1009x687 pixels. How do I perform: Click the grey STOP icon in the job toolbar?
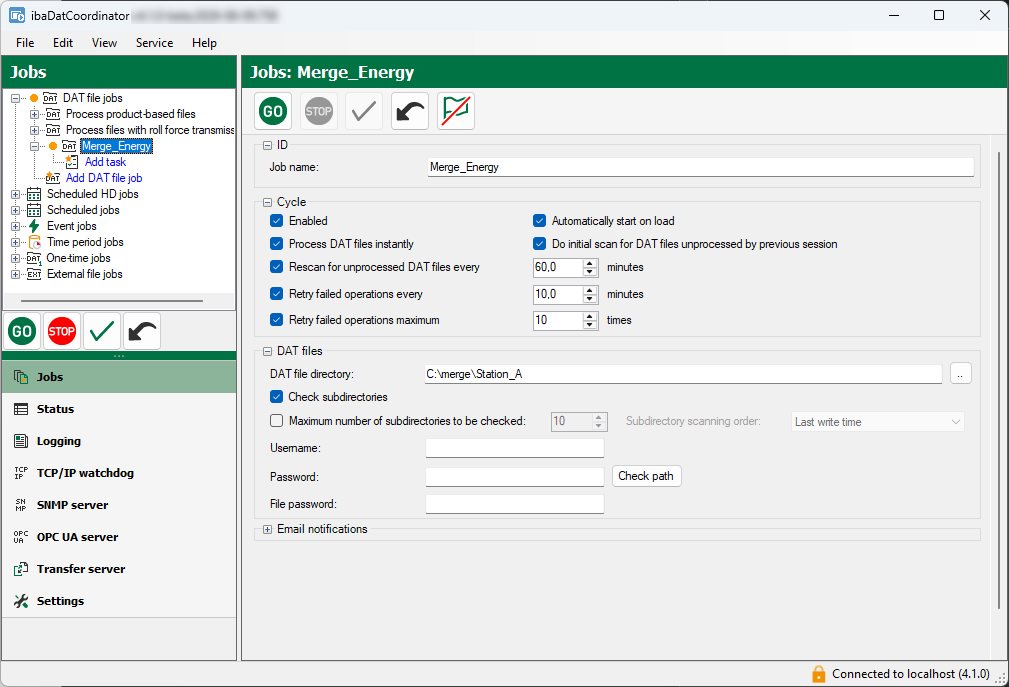(x=319, y=111)
